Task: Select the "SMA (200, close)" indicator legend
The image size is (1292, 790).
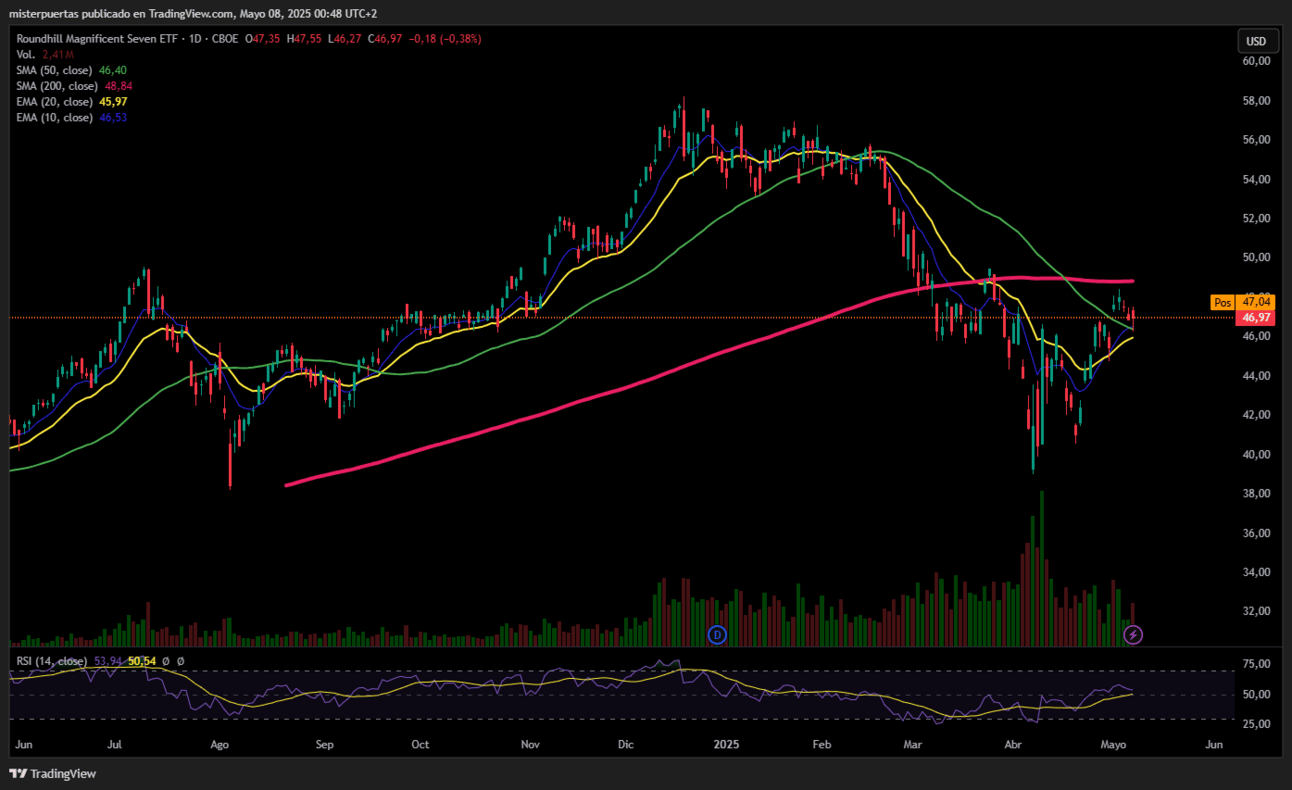Action: [57, 86]
